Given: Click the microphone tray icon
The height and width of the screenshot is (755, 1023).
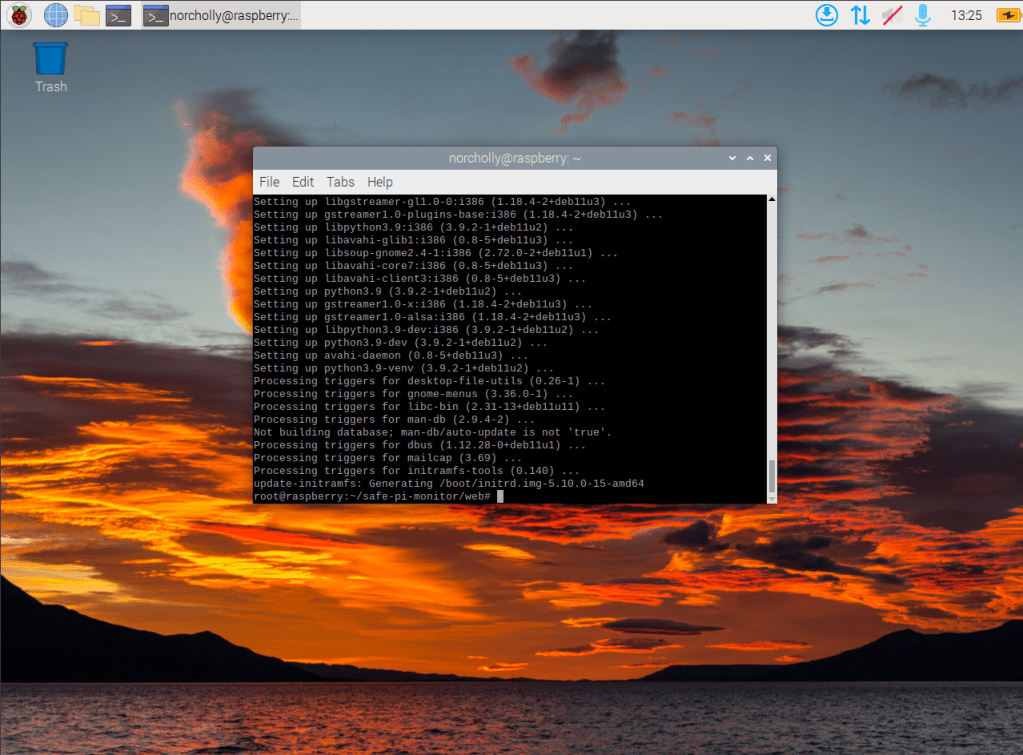Looking at the screenshot, I should point(922,15).
